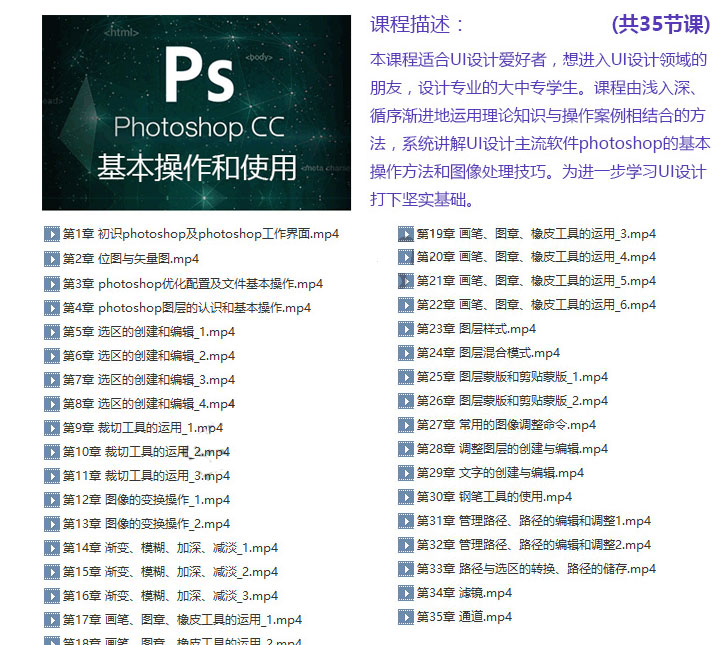
Task: Select file name 第23章 图层样式.mp4
Action: tap(476, 329)
